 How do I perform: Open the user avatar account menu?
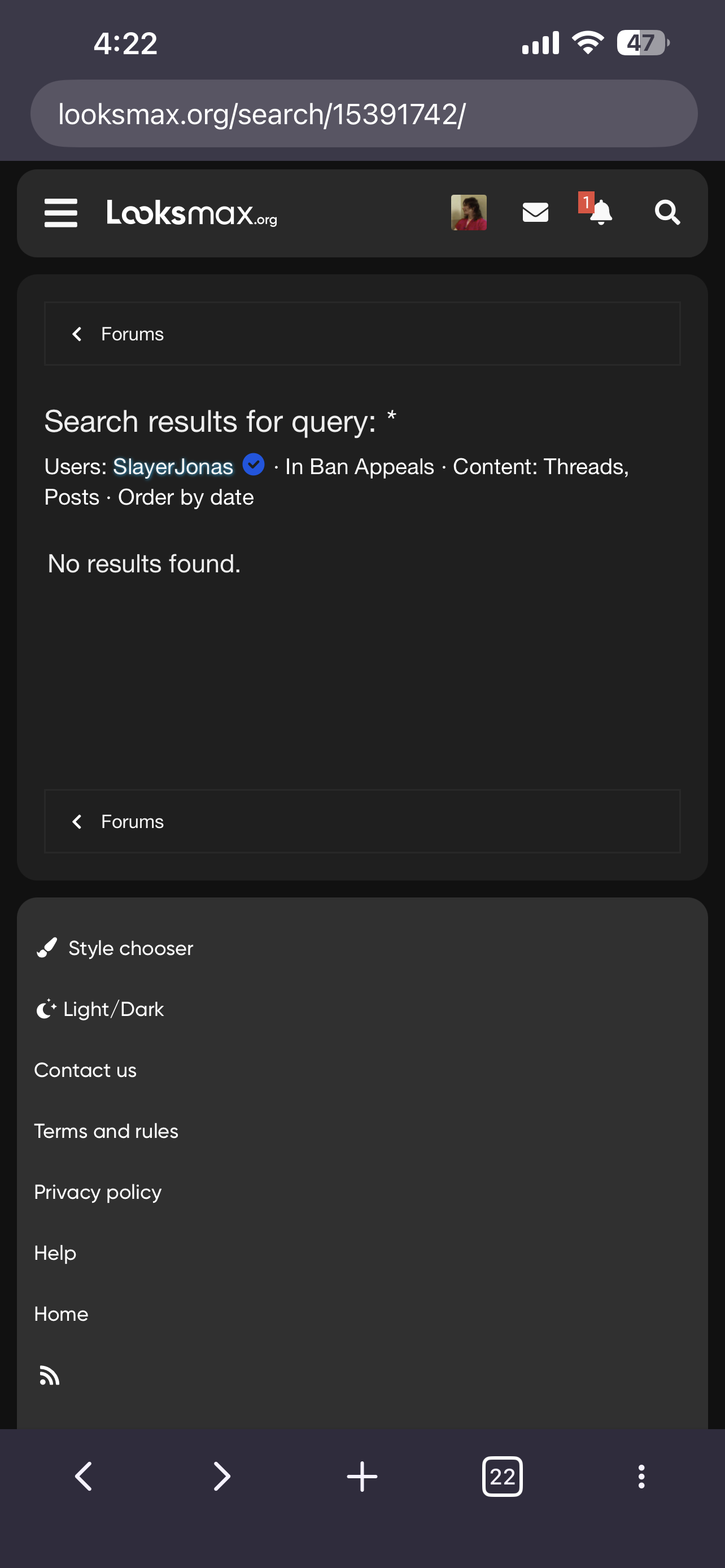tap(469, 212)
